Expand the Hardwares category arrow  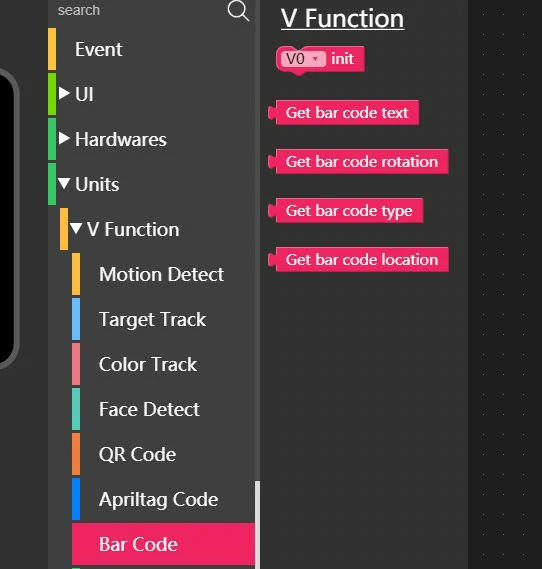tap(64, 138)
